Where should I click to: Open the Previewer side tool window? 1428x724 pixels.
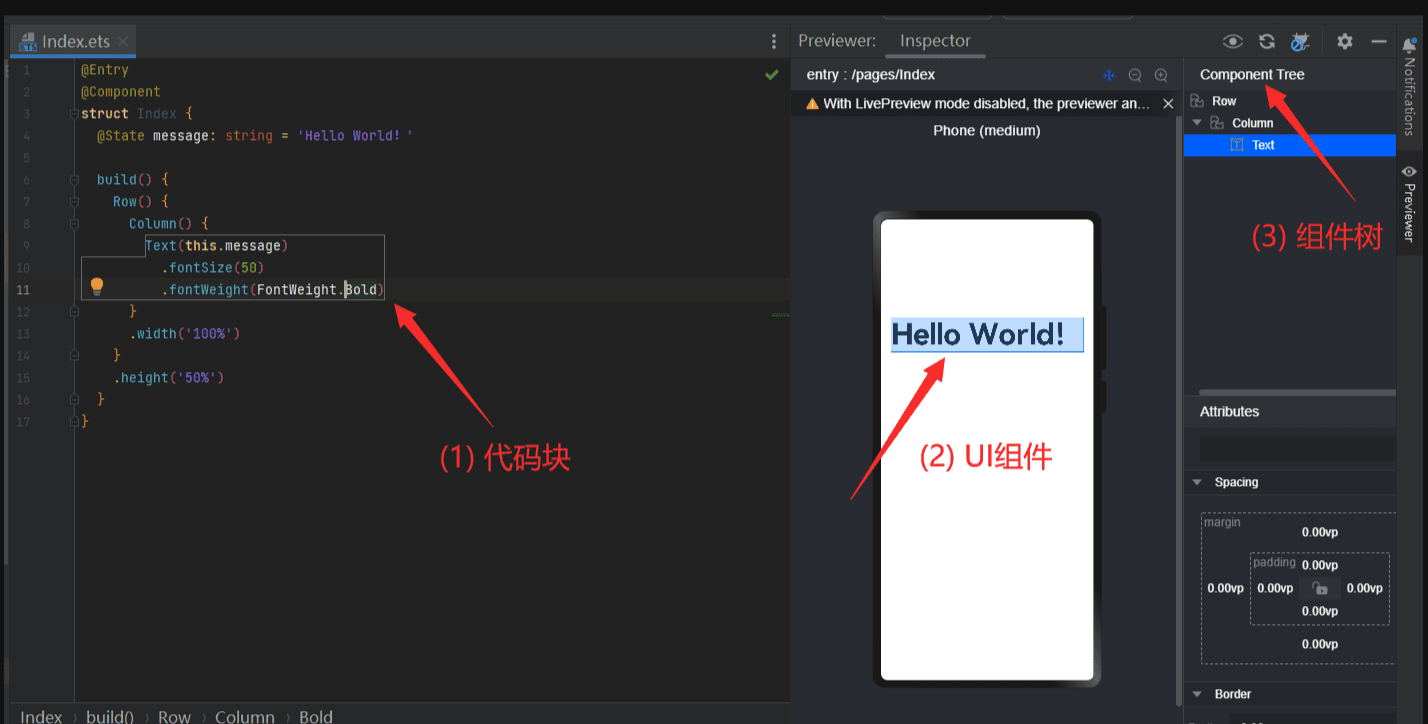1409,204
